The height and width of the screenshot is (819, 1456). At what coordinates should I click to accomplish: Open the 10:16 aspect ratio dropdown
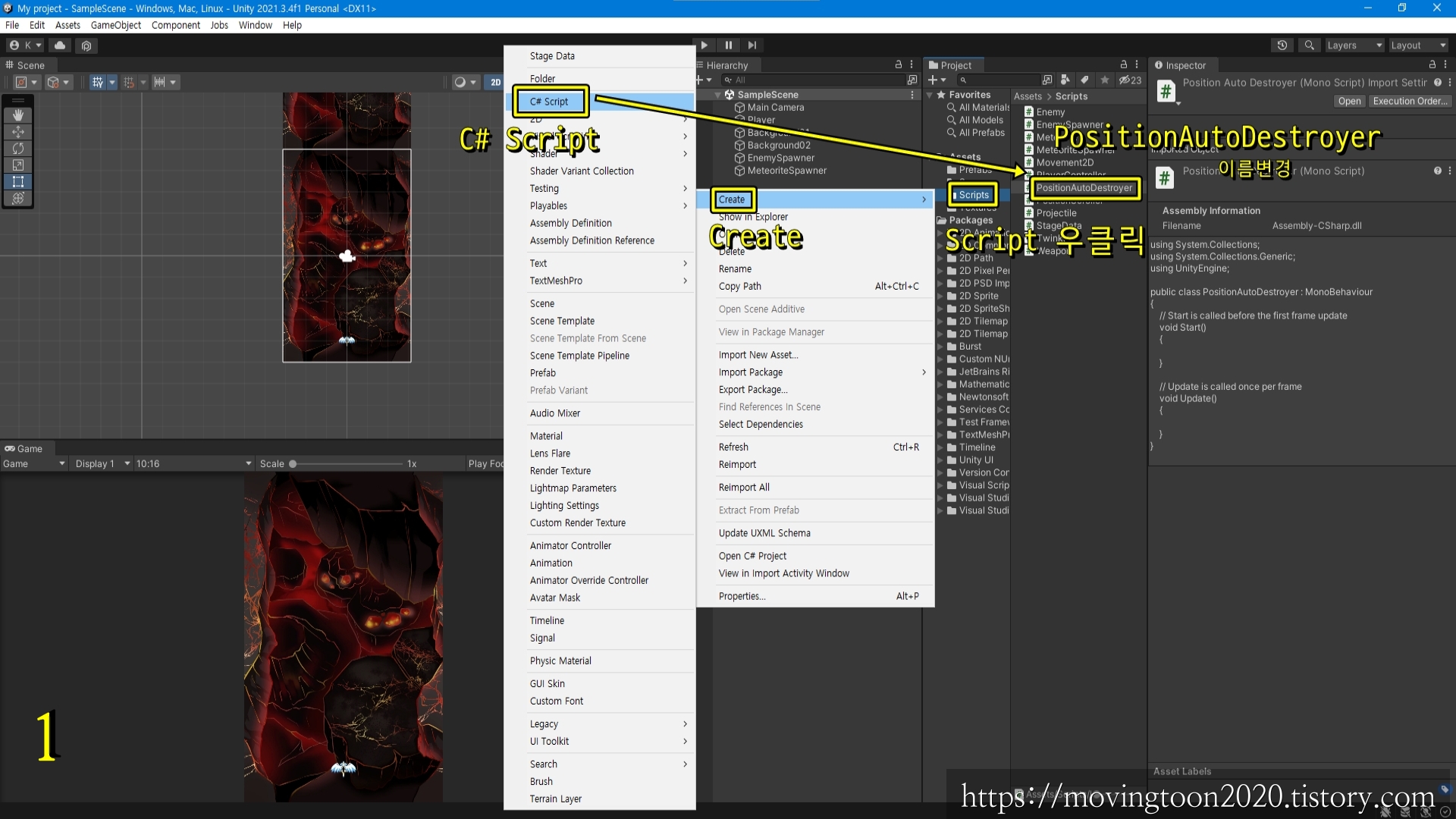[x=193, y=463]
